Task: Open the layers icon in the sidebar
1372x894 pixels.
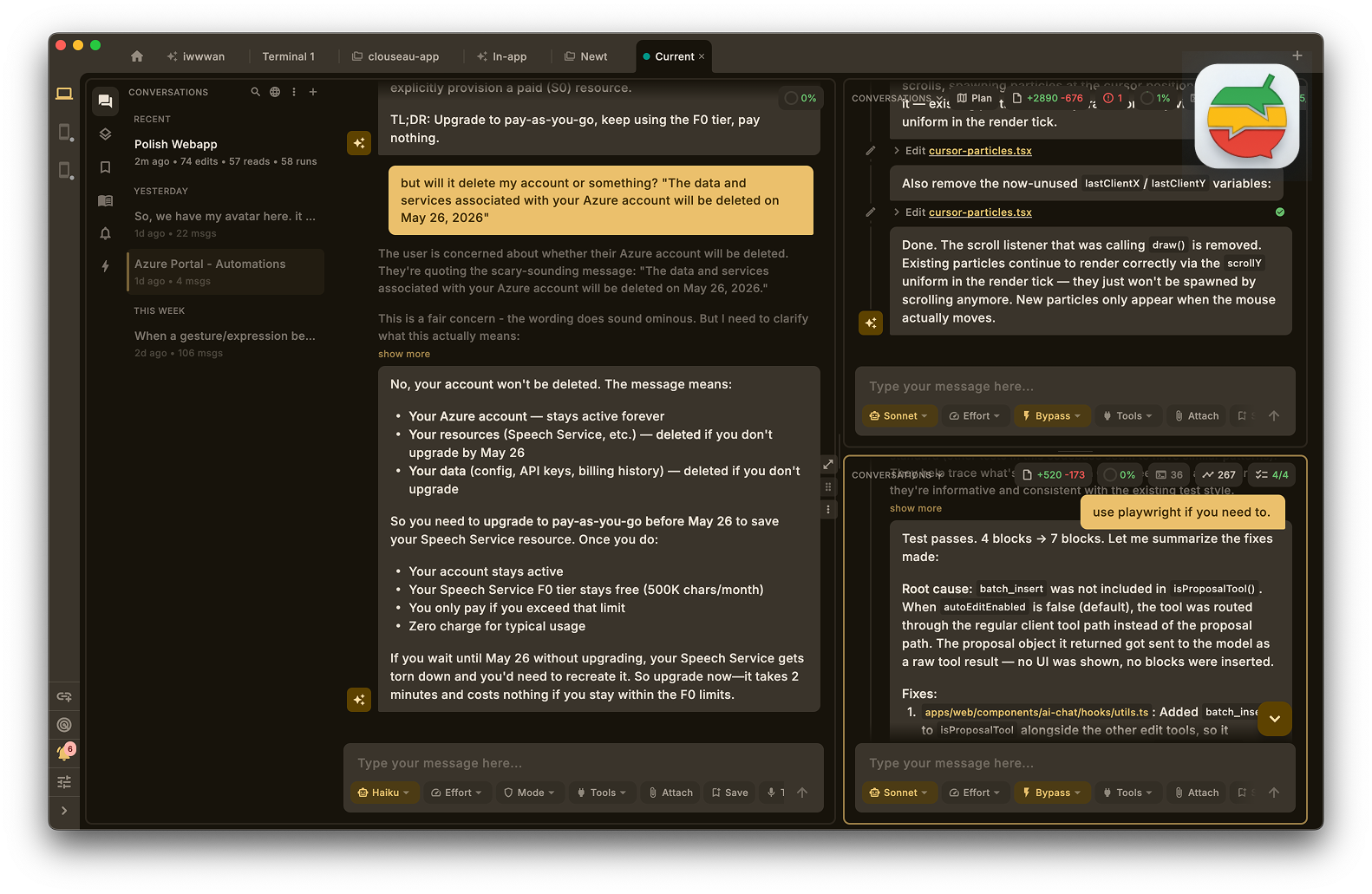Action: [105, 134]
